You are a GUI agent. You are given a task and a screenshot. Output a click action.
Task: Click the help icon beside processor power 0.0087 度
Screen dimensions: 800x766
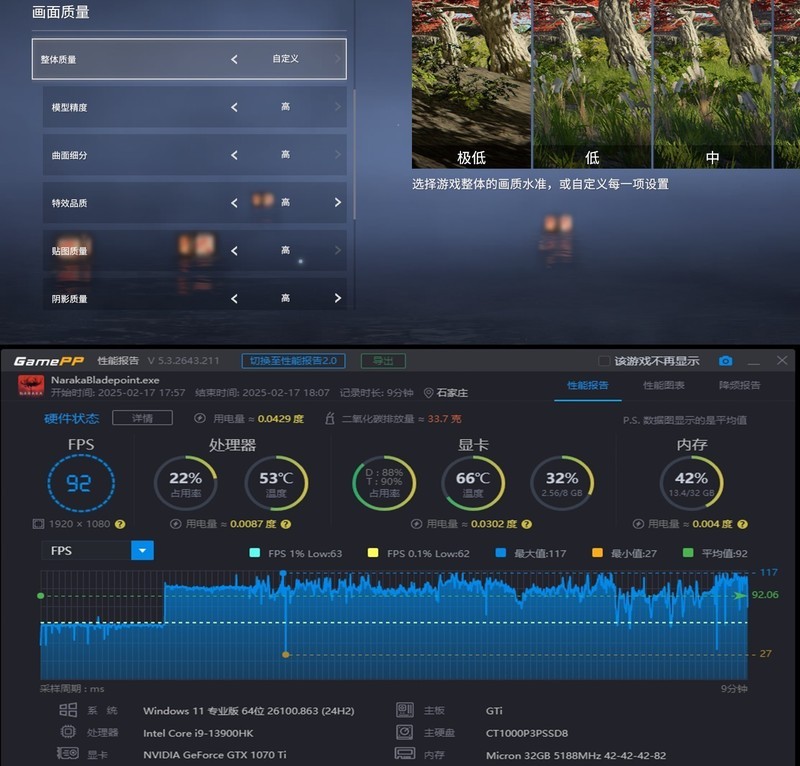click(x=286, y=524)
